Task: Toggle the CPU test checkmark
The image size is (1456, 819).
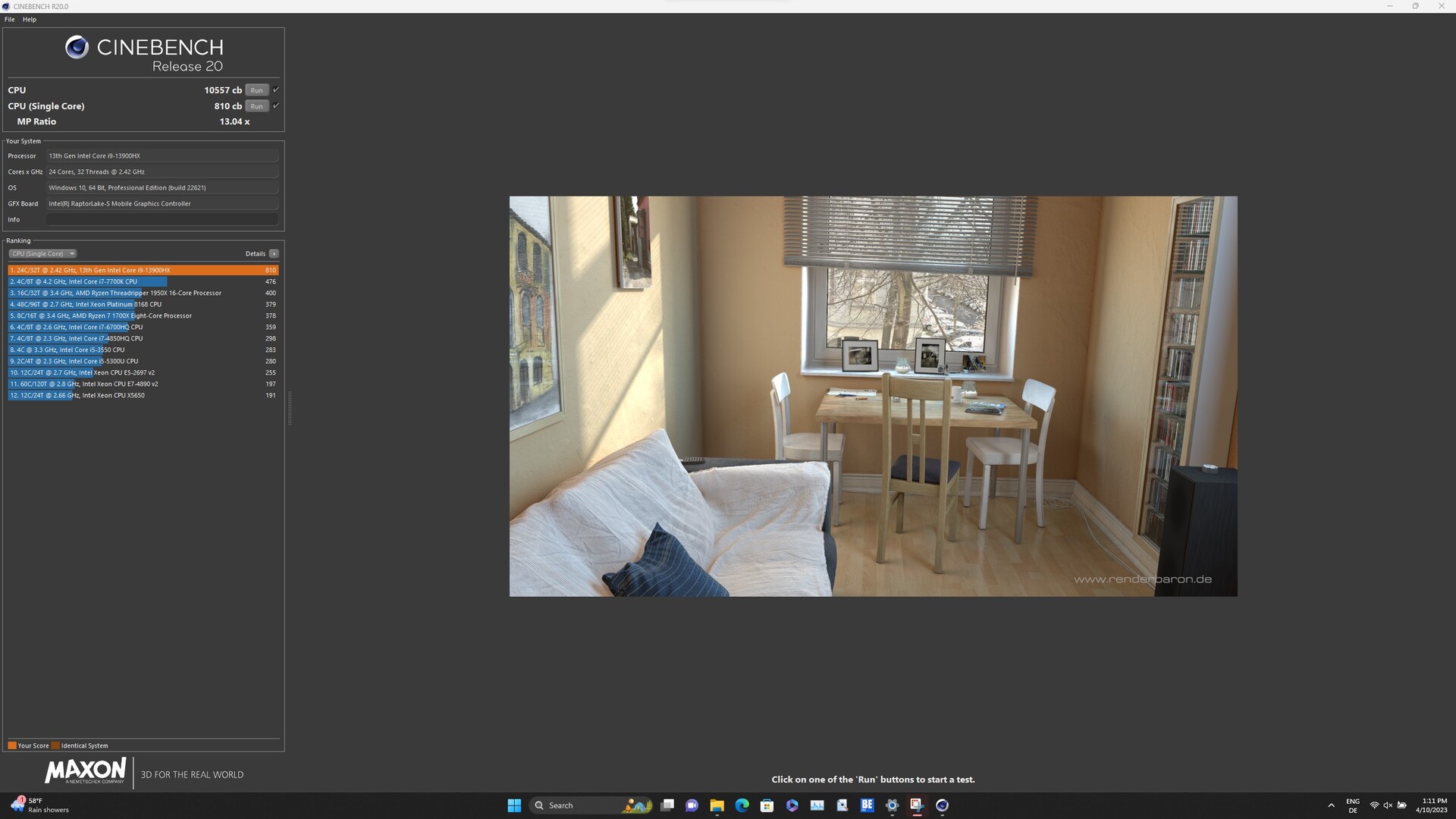Action: click(276, 89)
